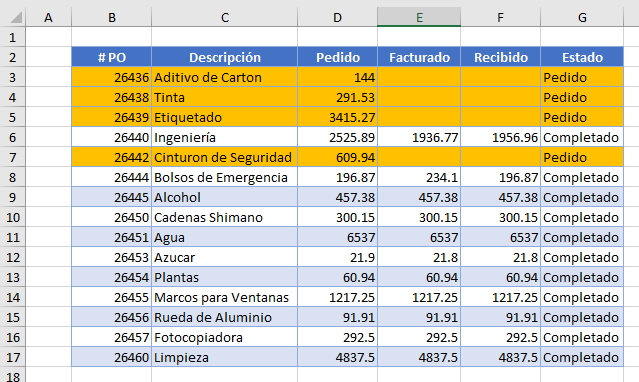Screen dimensions: 639x382
Task: Select row 17 header
Action: pos(13,357)
